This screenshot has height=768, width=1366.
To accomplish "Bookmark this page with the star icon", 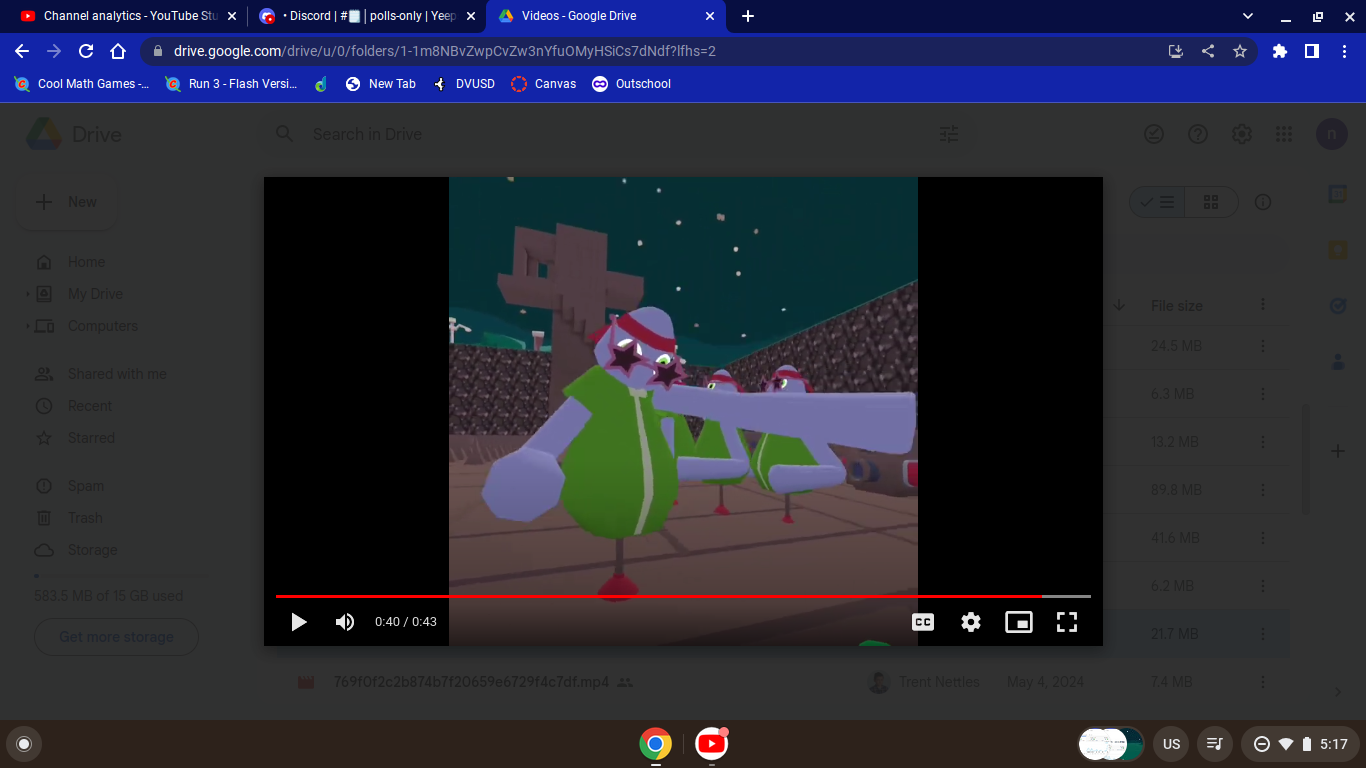I will click(x=1240, y=51).
